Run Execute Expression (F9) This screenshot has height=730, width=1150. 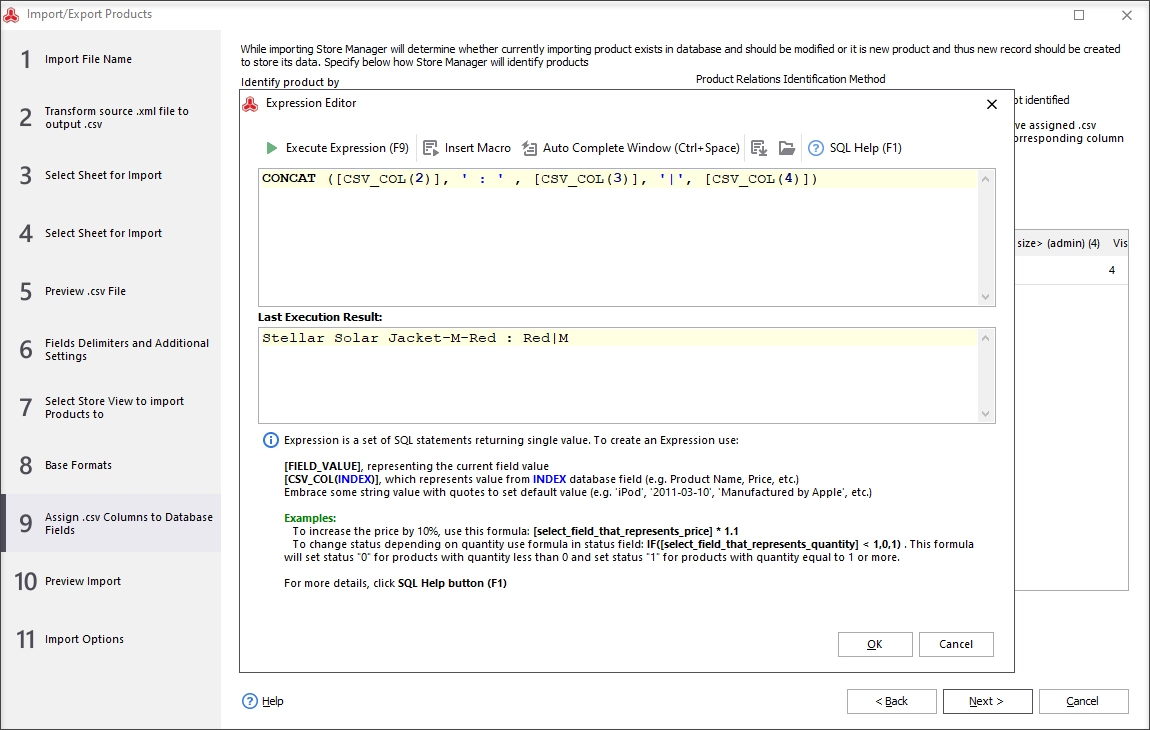337,148
